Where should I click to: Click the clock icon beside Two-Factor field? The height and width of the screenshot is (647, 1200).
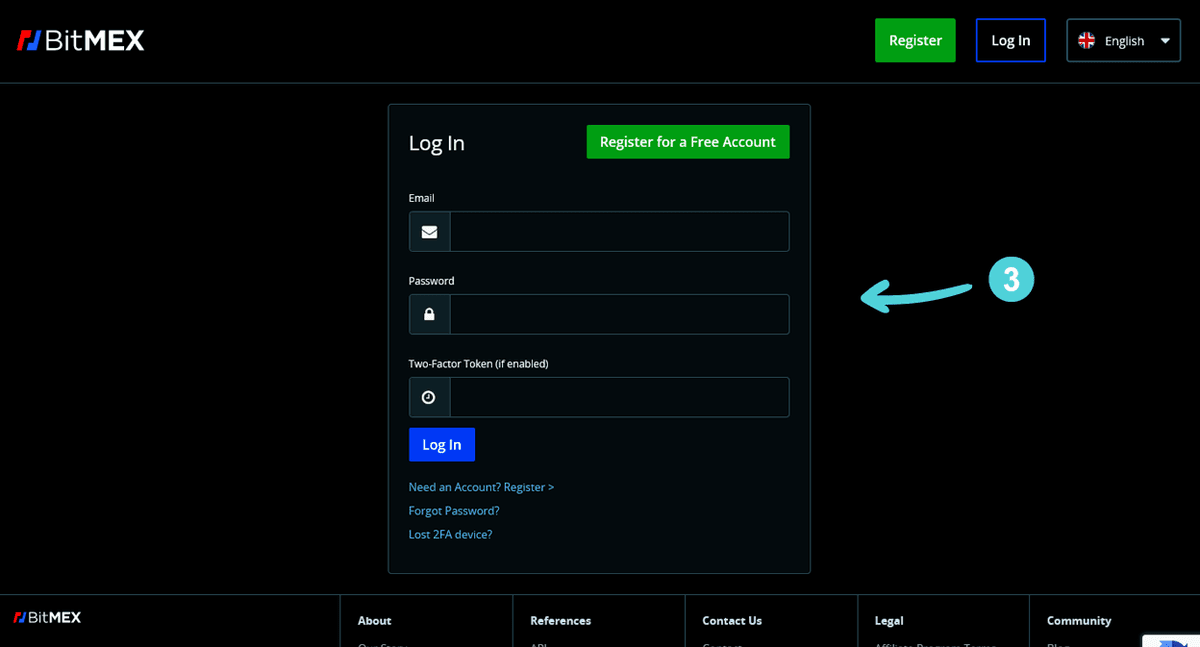pyautogui.click(x=429, y=397)
